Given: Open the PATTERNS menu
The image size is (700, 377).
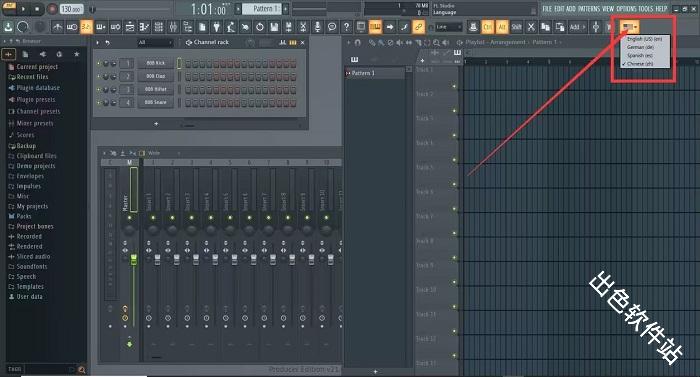Looking at the screenshot, I should point(589,8).
